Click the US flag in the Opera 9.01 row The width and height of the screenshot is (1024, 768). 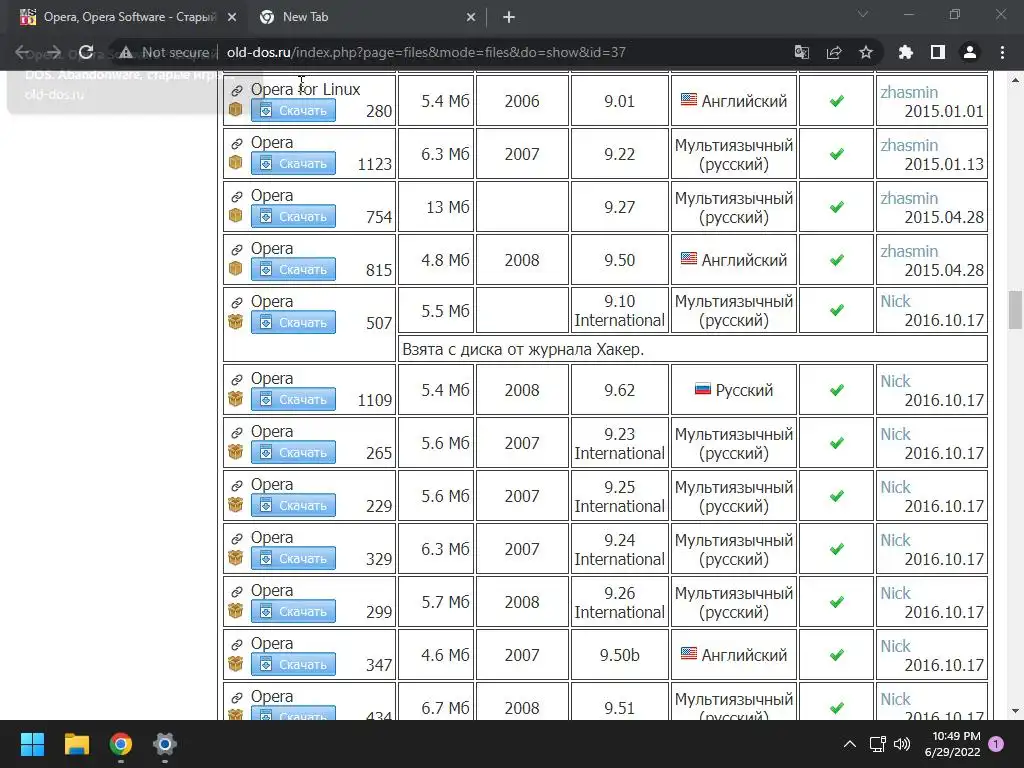[x=688, y=100]
